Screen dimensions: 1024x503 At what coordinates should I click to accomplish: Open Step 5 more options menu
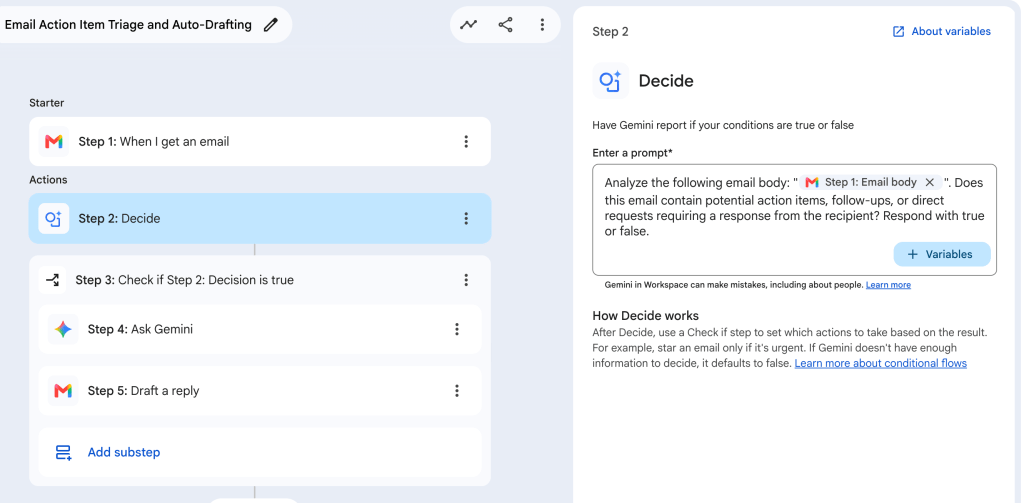(x=457, y=391)
